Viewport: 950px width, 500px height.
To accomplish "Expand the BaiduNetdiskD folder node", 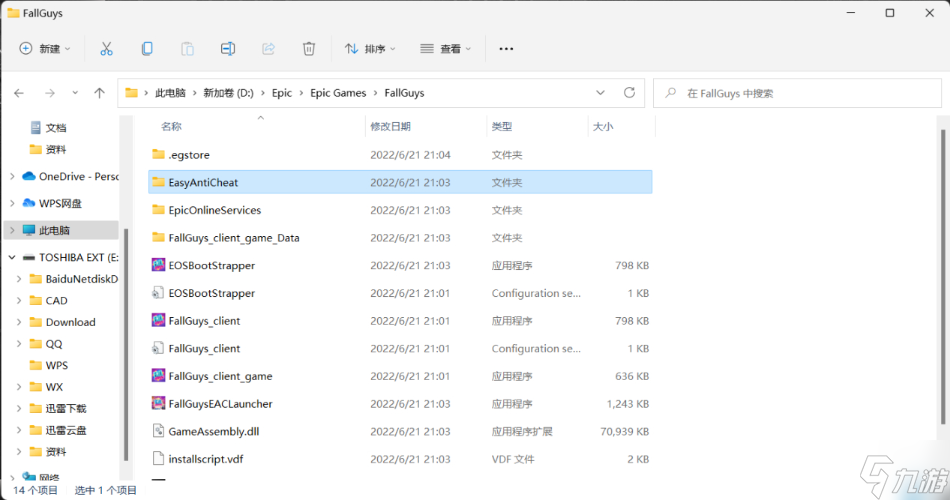I will point(19,279).
